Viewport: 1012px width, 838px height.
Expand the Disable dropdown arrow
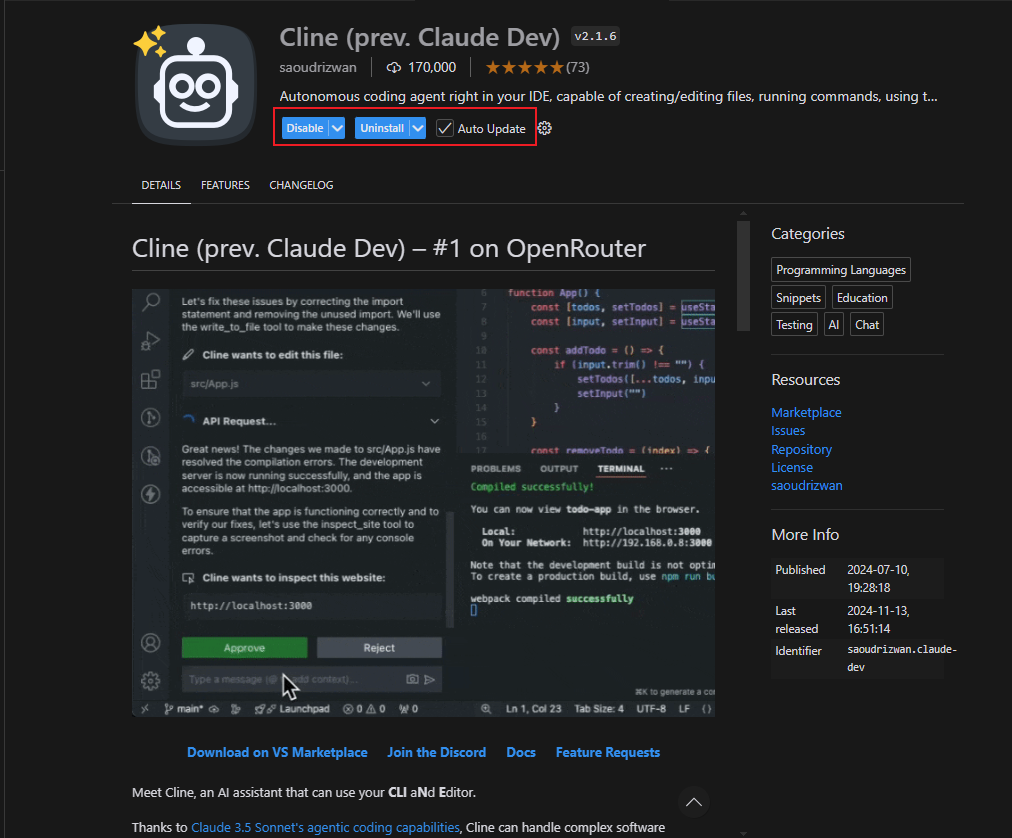click(x=337, y=128)
